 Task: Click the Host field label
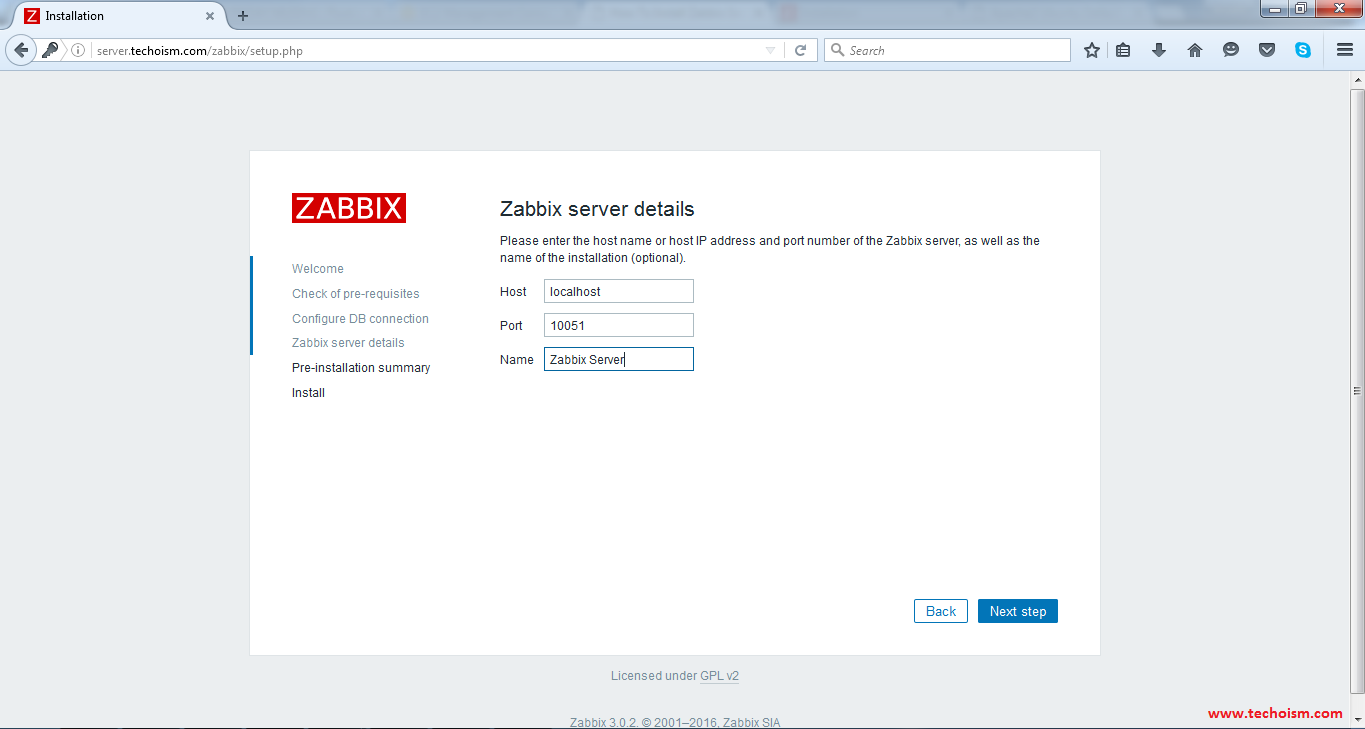tap(513, 292)
